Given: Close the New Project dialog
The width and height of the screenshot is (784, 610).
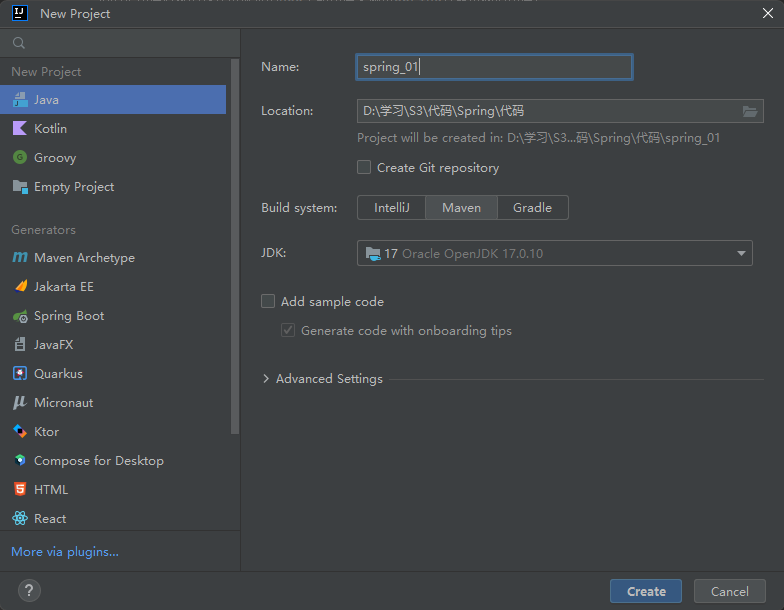Looking at the screenshot, I should (x=768, y=13).
